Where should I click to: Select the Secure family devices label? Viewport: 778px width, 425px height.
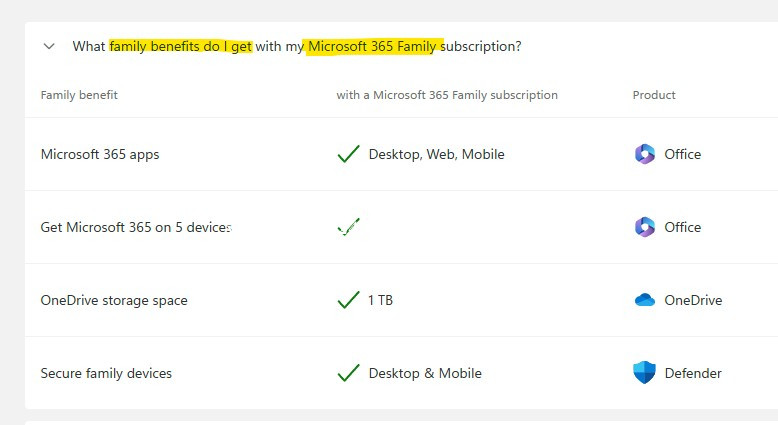(106, 373)
